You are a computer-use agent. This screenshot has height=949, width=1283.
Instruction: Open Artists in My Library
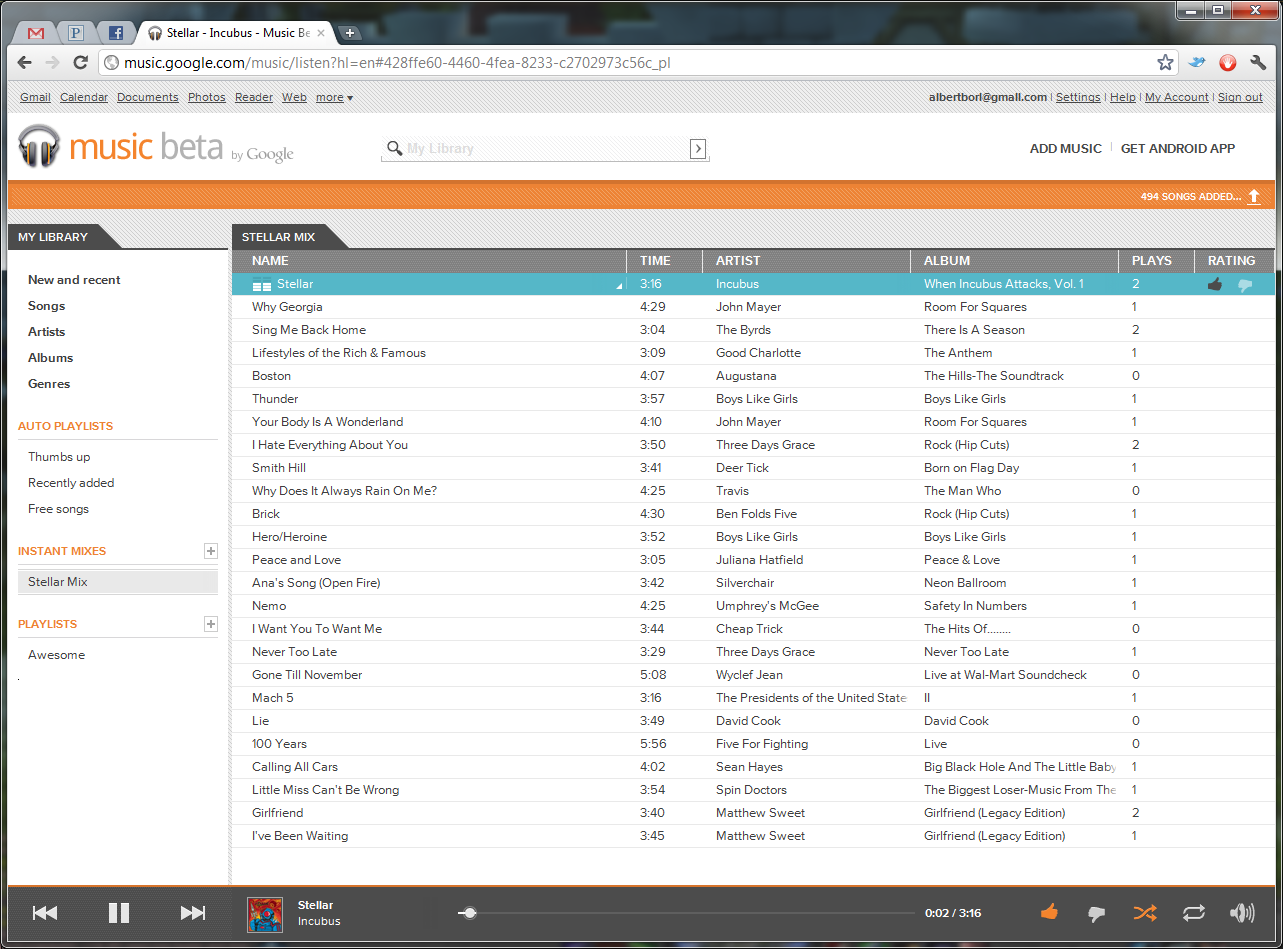[x=46, y=332]
